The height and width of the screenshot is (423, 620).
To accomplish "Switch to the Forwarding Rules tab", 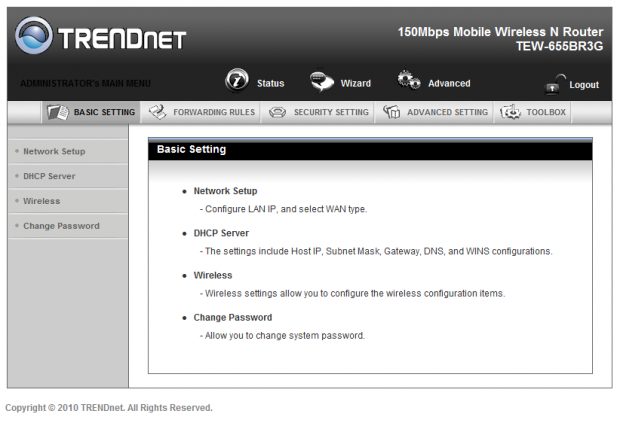I will [202, 112].
